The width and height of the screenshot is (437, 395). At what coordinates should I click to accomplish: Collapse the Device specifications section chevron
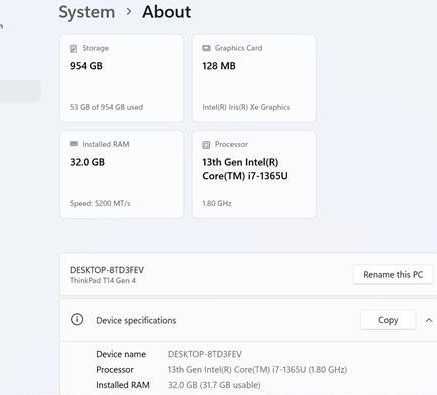click(429, 321)
